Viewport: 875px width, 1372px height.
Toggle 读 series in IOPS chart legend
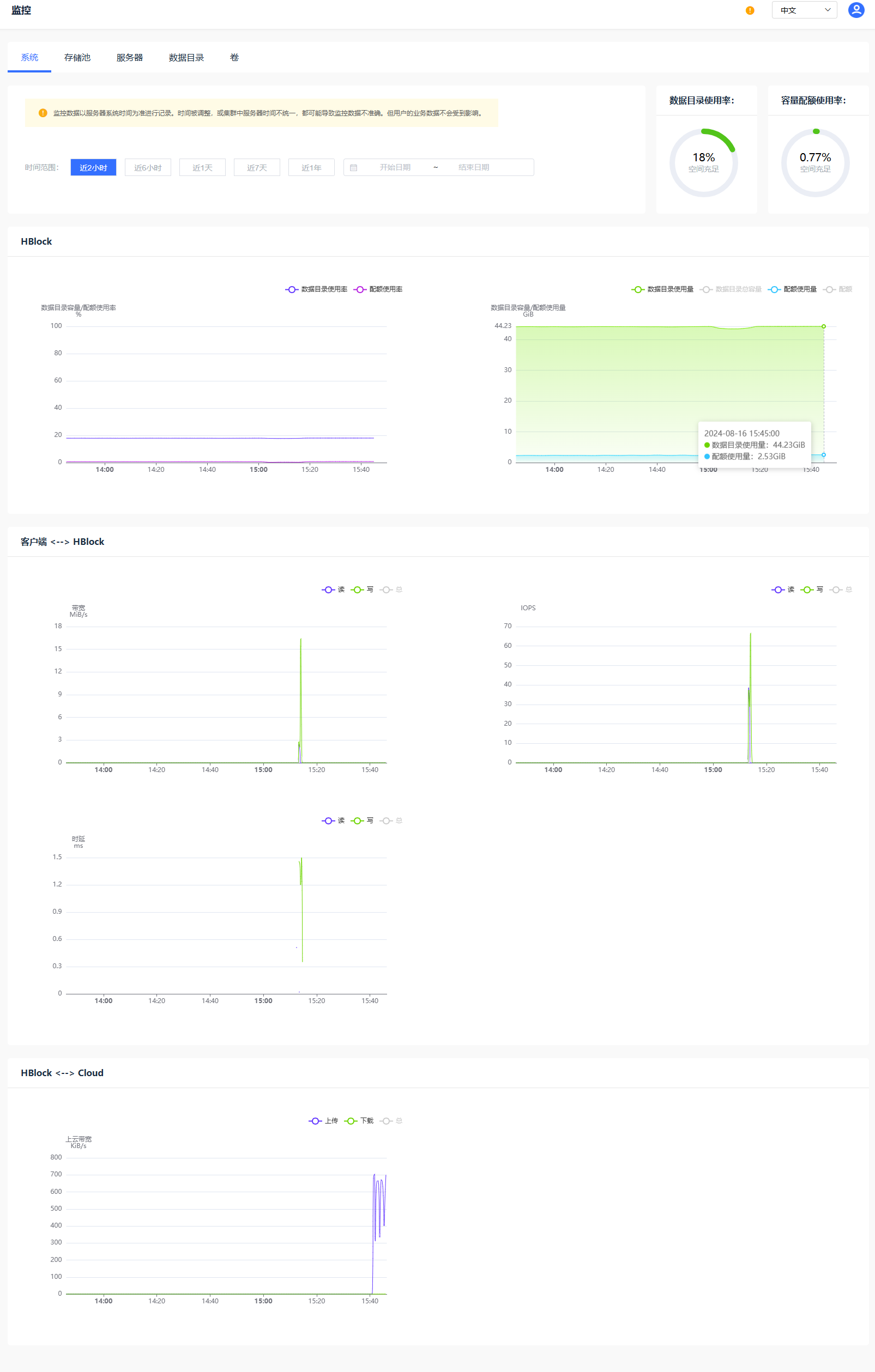click(x=783, y=589)
